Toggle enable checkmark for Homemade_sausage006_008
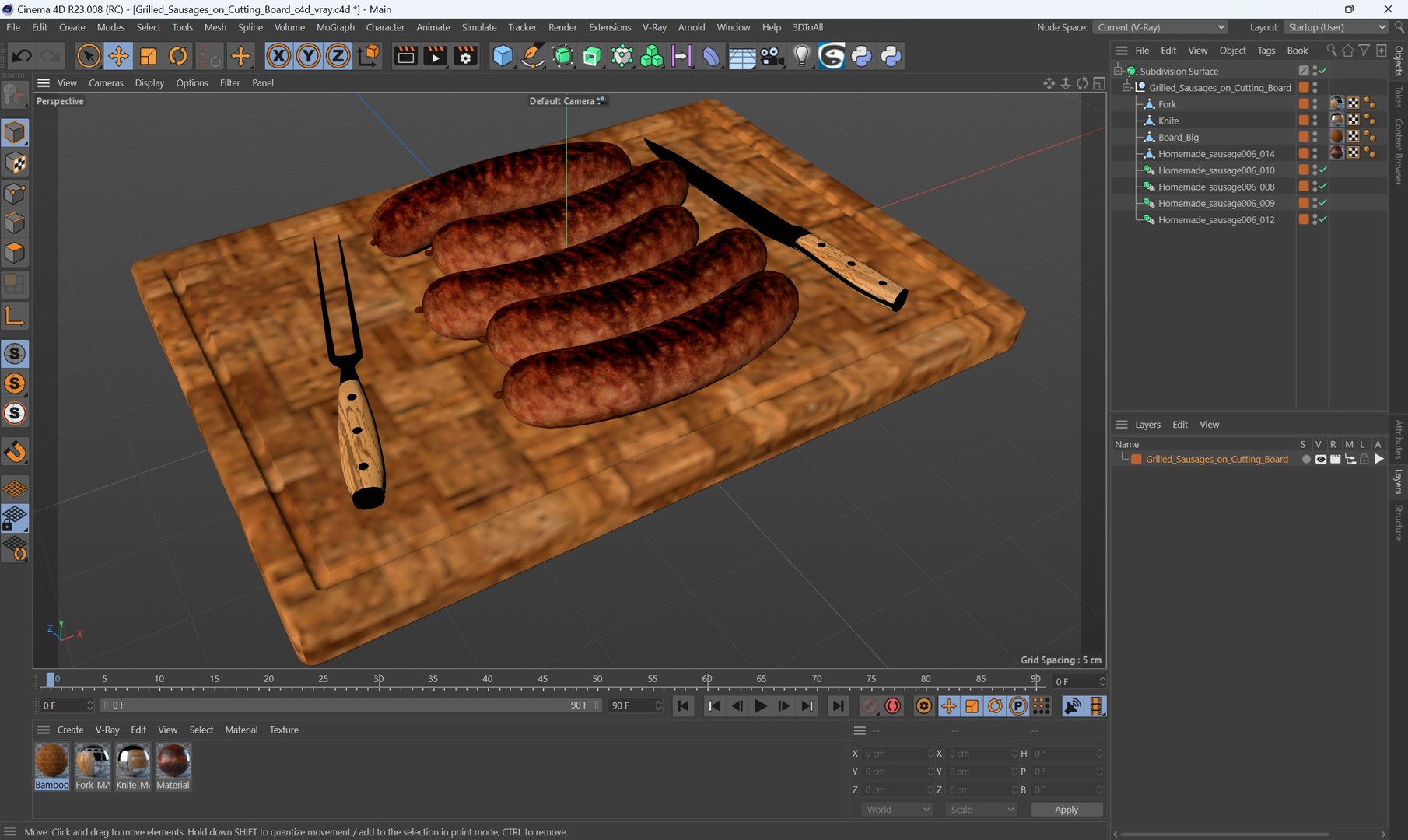1408x840 pixels. click(1323, 187)
